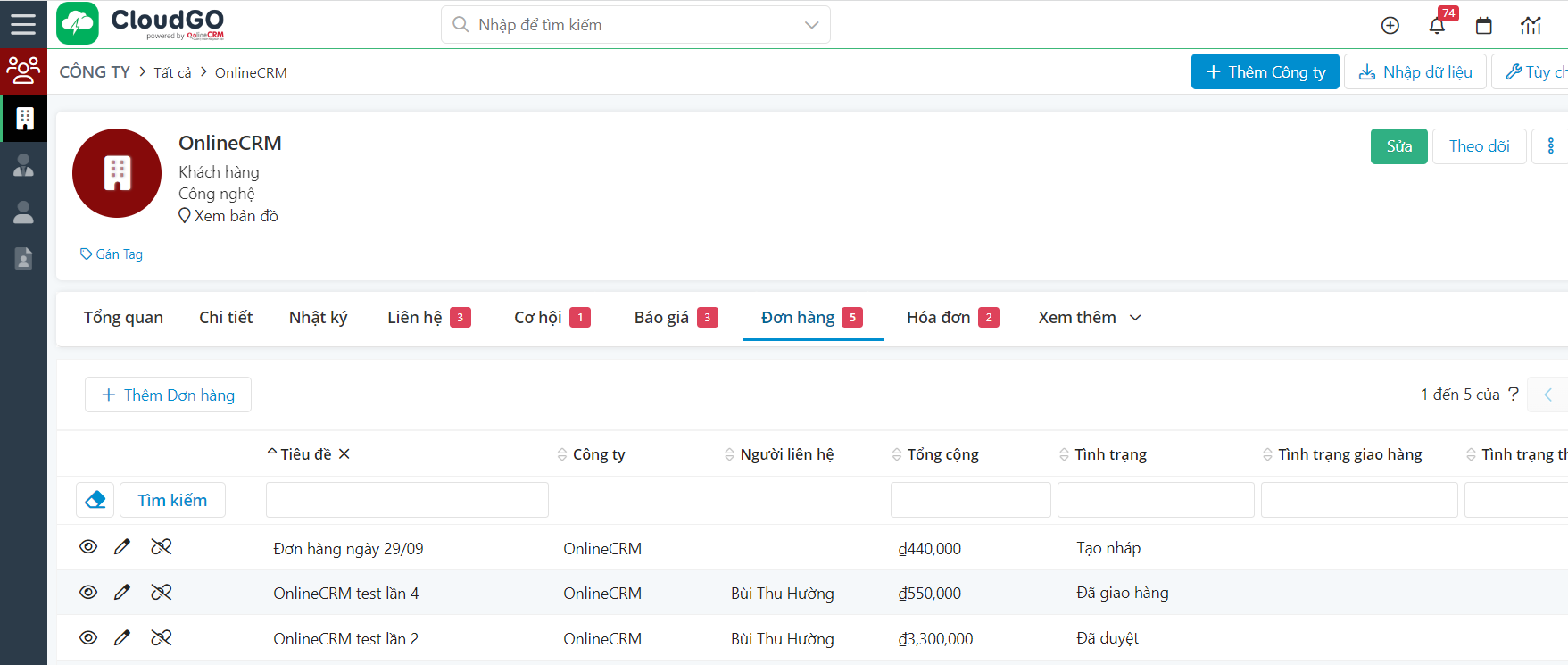Focus Tình trạng giao hàng filter field
This screenshot has width=1568, height=665.
tap(1359, 500)
